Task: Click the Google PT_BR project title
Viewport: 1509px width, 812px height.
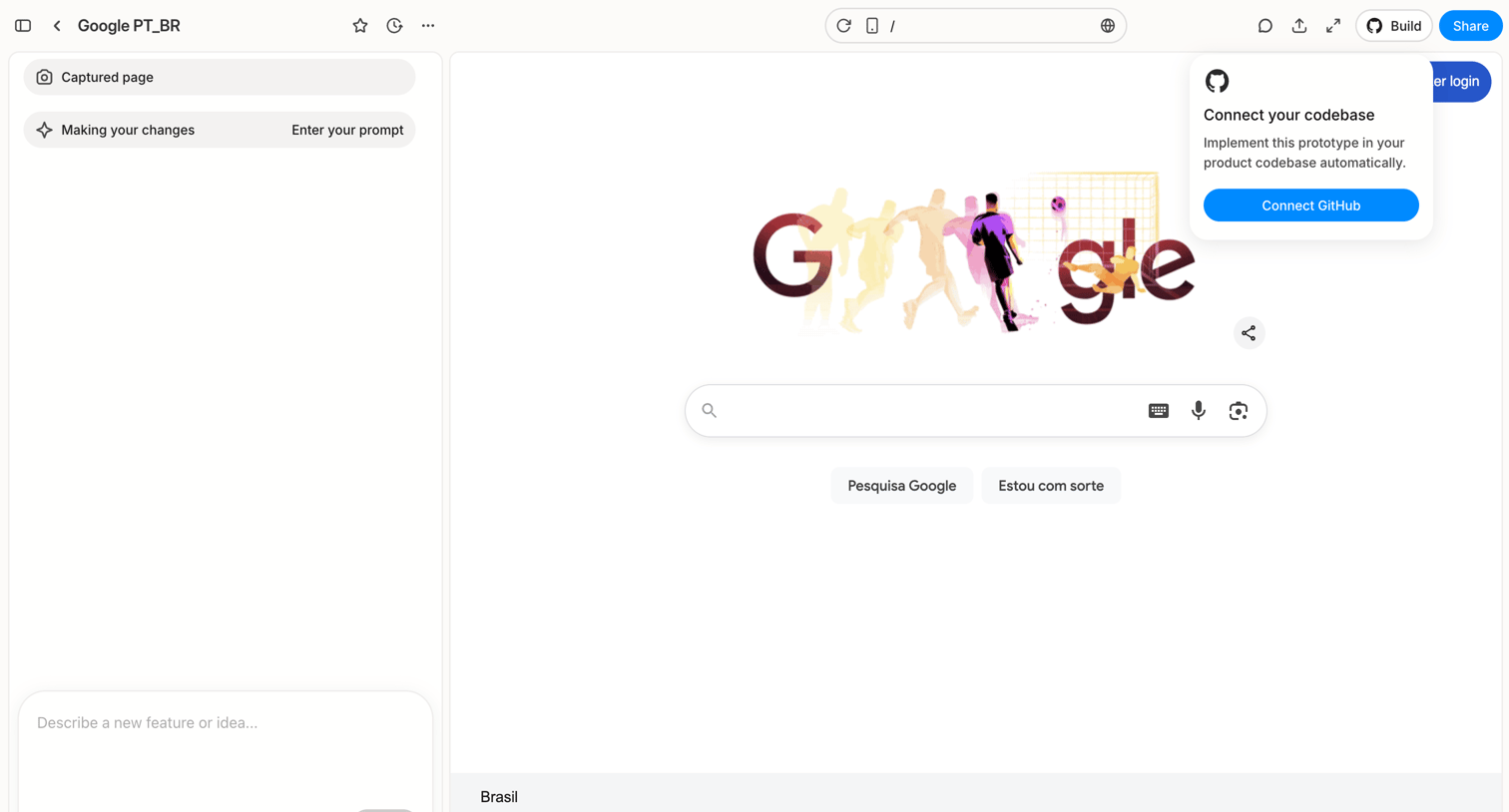Action: tap(129, 26)
